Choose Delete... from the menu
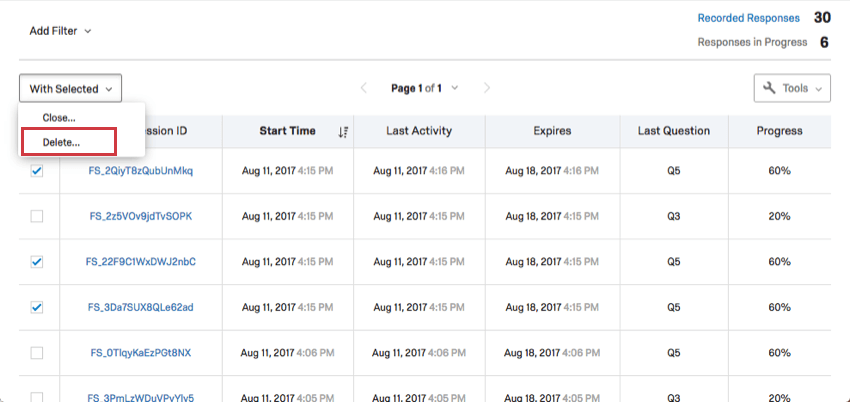The image size is (850, 402). coord(61,142)
